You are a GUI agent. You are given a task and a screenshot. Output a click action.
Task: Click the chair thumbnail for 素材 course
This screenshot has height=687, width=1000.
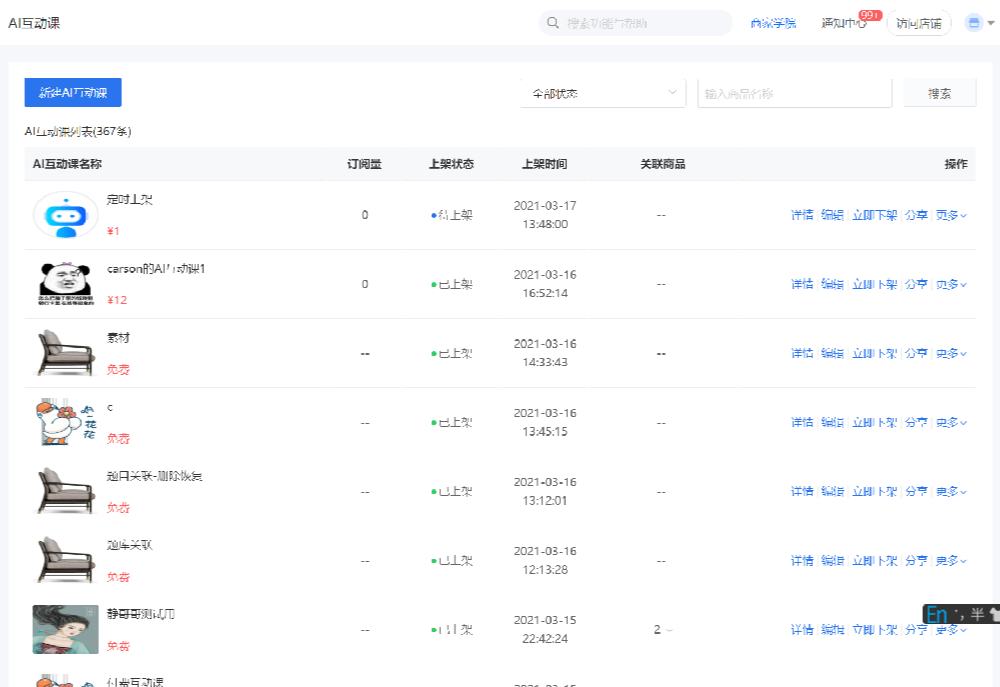65,353
